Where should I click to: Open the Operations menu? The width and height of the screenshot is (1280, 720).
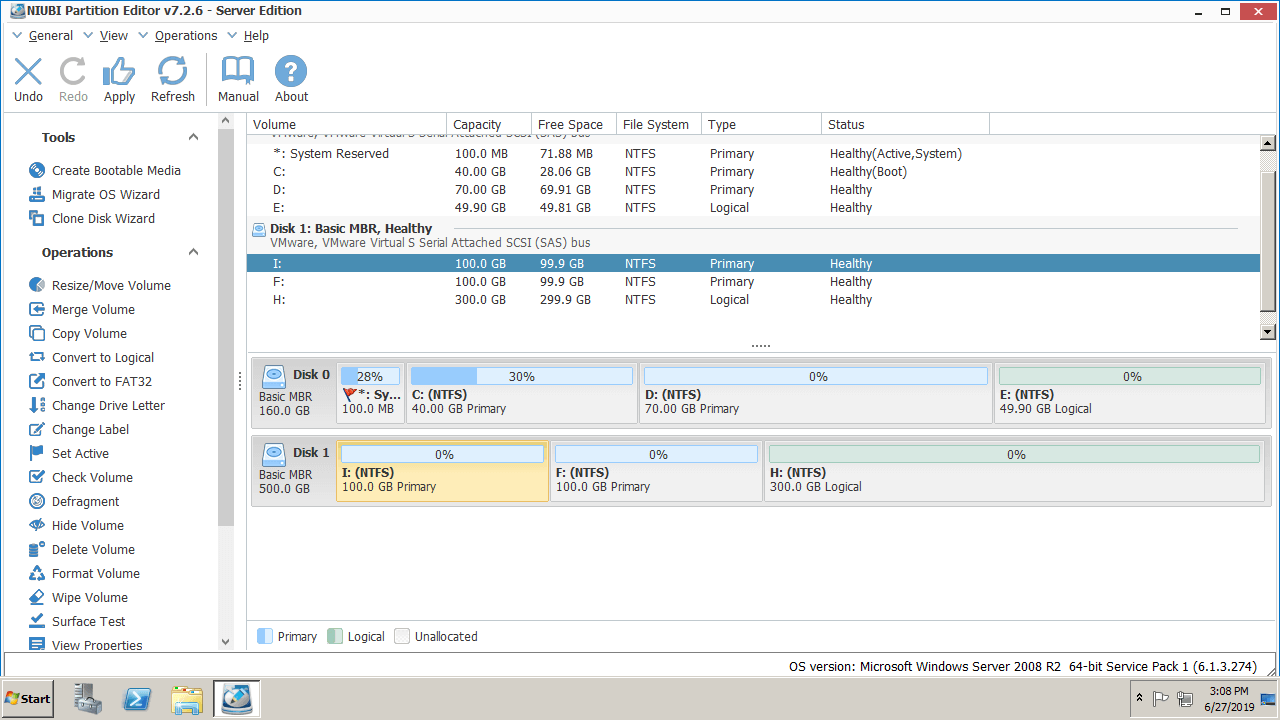click(185, 36)
